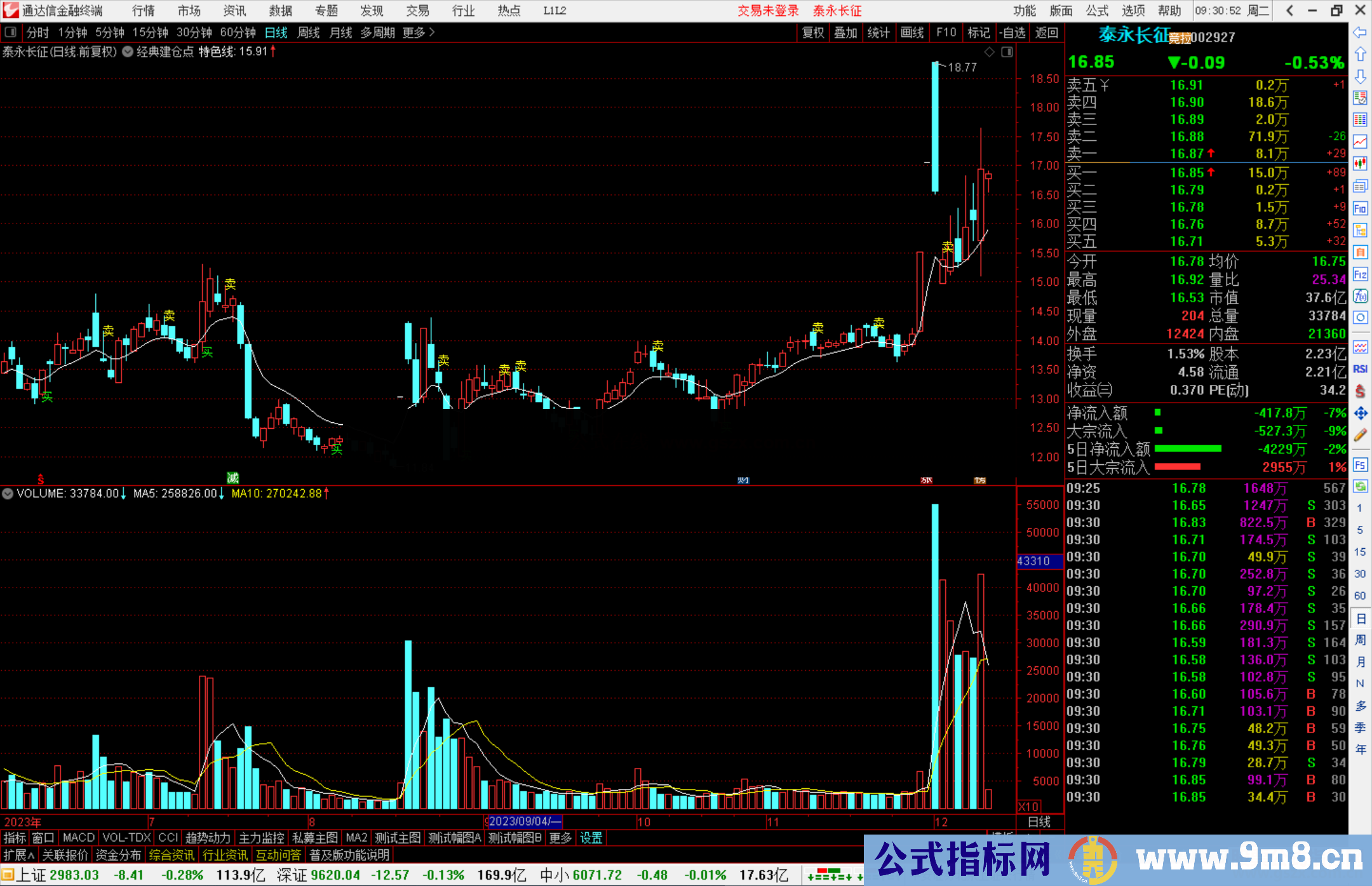The width and height of the screenshot is (1372, 886).
Task: Expand the VOLUME indicator dropdown arrow
Action: tap(8, 493)
